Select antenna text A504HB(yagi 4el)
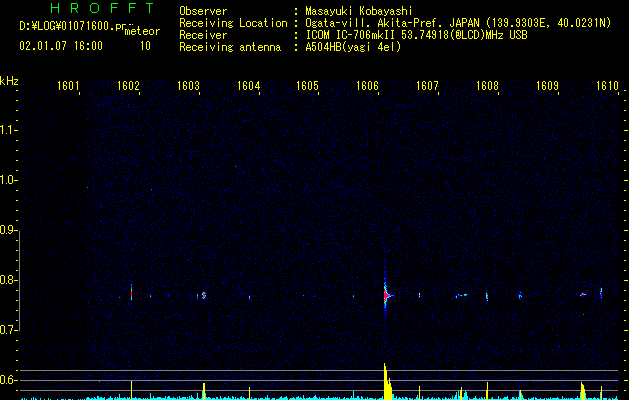629x400 pixels. coord(353,47)
